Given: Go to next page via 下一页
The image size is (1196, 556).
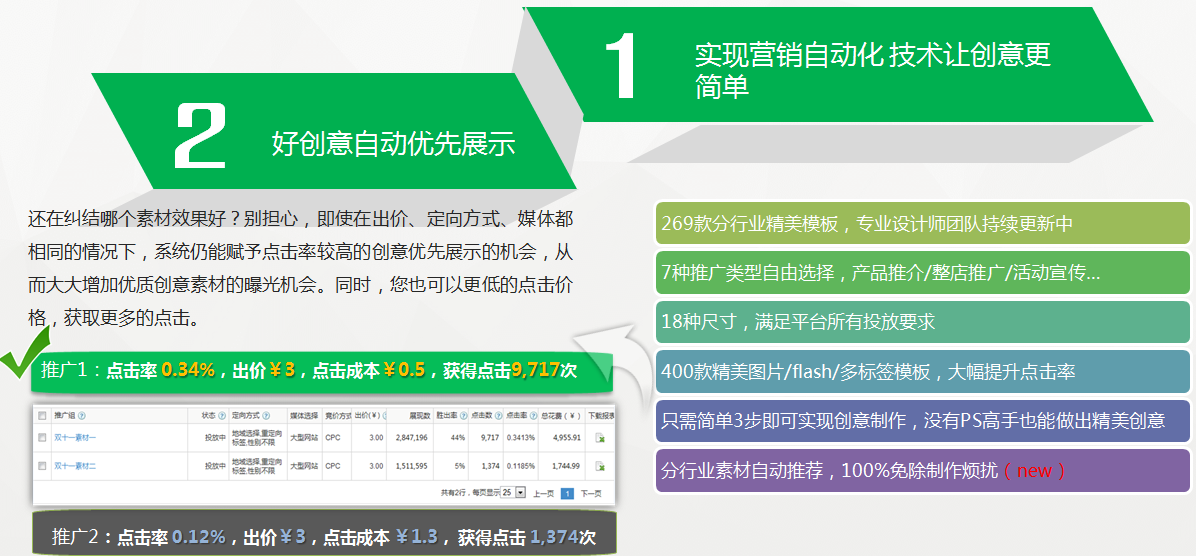Looking at the screenshot, I should (592, 493).
